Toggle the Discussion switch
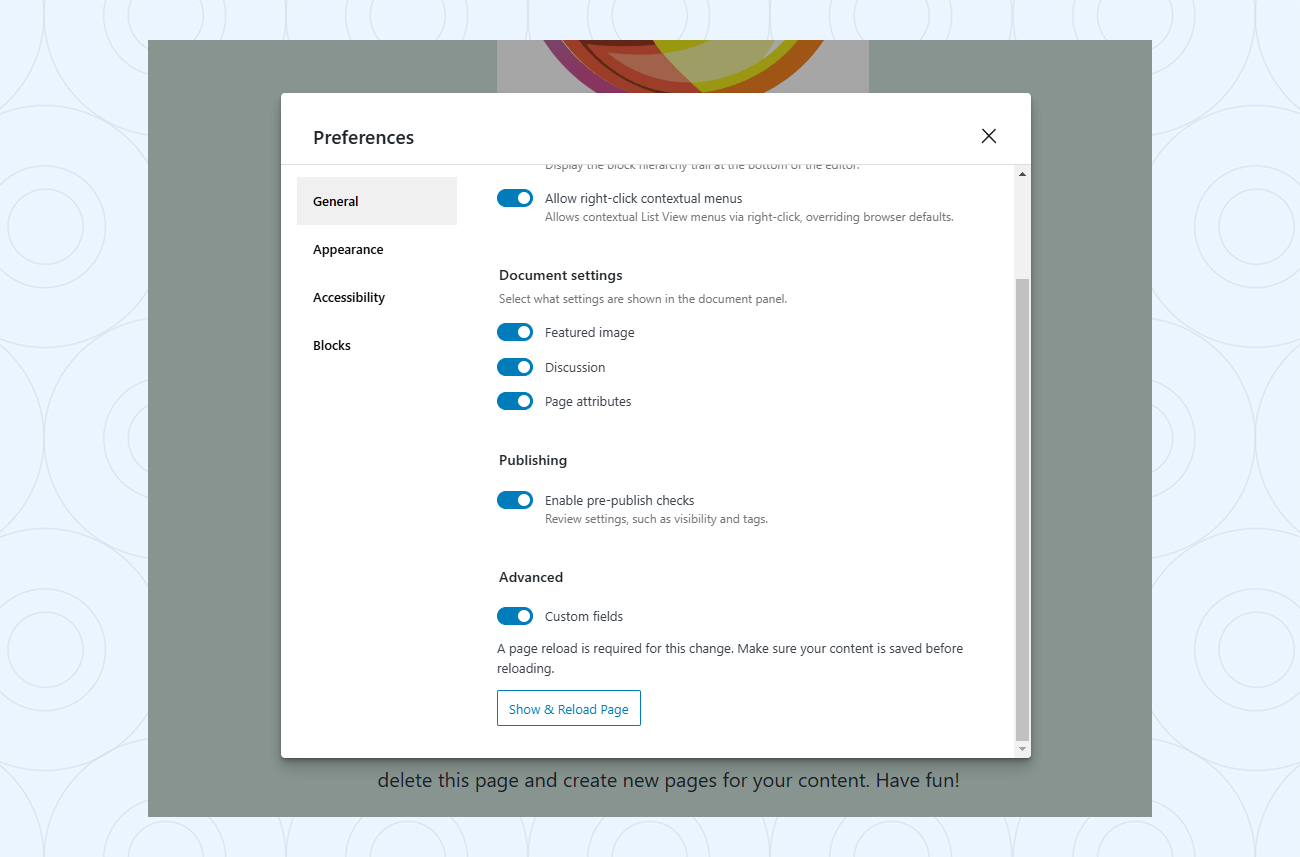This screenshot has height=857, width=1300. pos(515,367)
